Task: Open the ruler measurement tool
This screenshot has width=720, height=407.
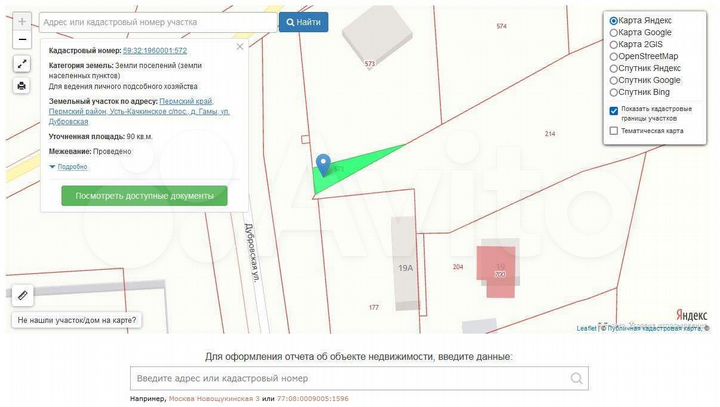Action: click(22, 295)
